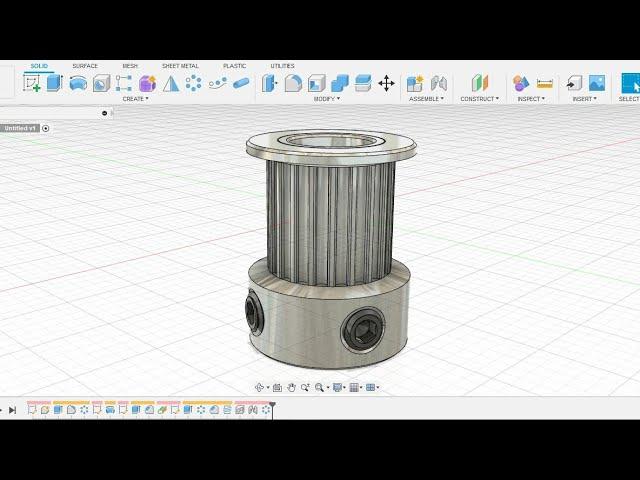Activate the blue Select tool
The image size is (640, 480).
pyautogui.click(x=631, y=83)
